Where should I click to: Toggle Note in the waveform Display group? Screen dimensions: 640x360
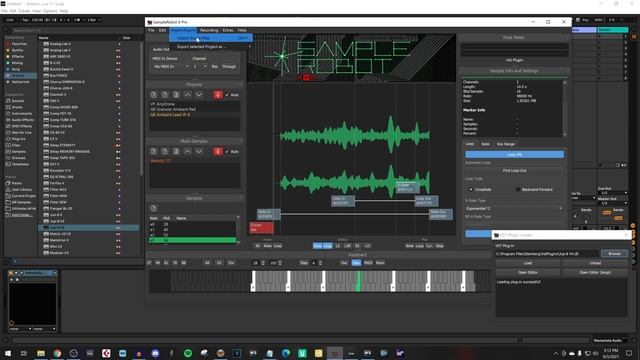point(318,246)
